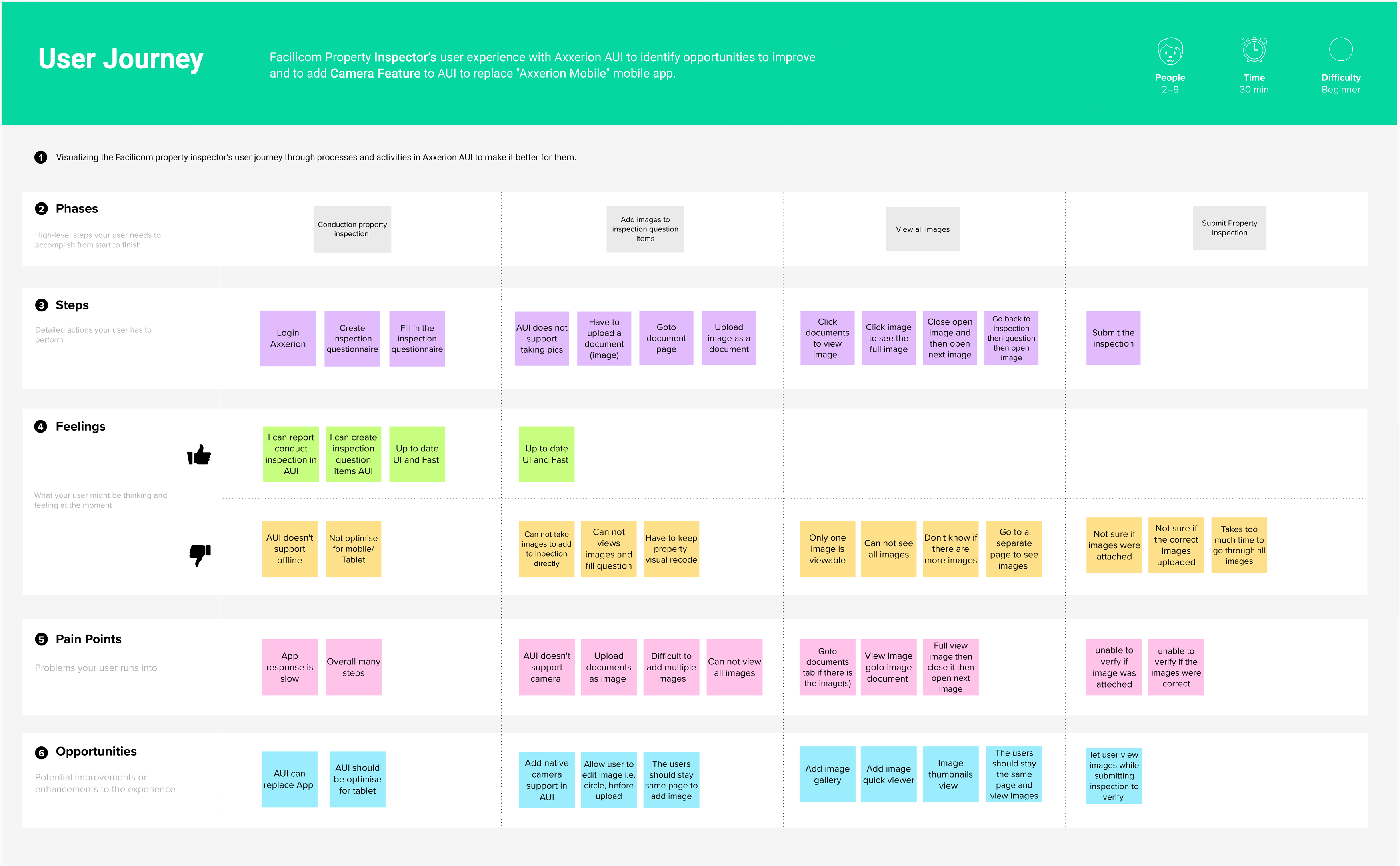Select 'AUI does not support taking pics' note
Screen dimensions: 1400x866
click(542, 339)
